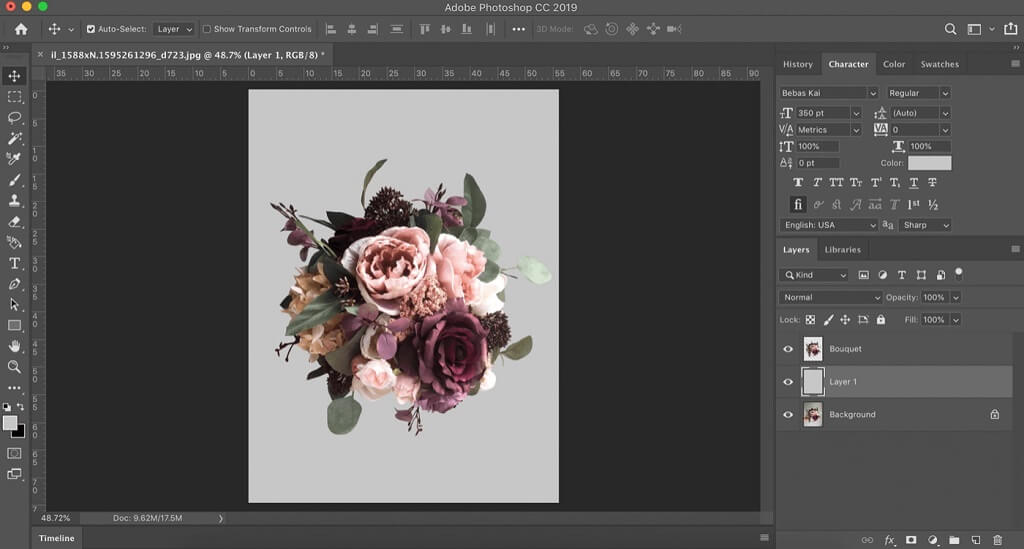Open the Metrics kerning dropdown
Viewport: 1024px width, 549px height.
(x=856, y=130)
